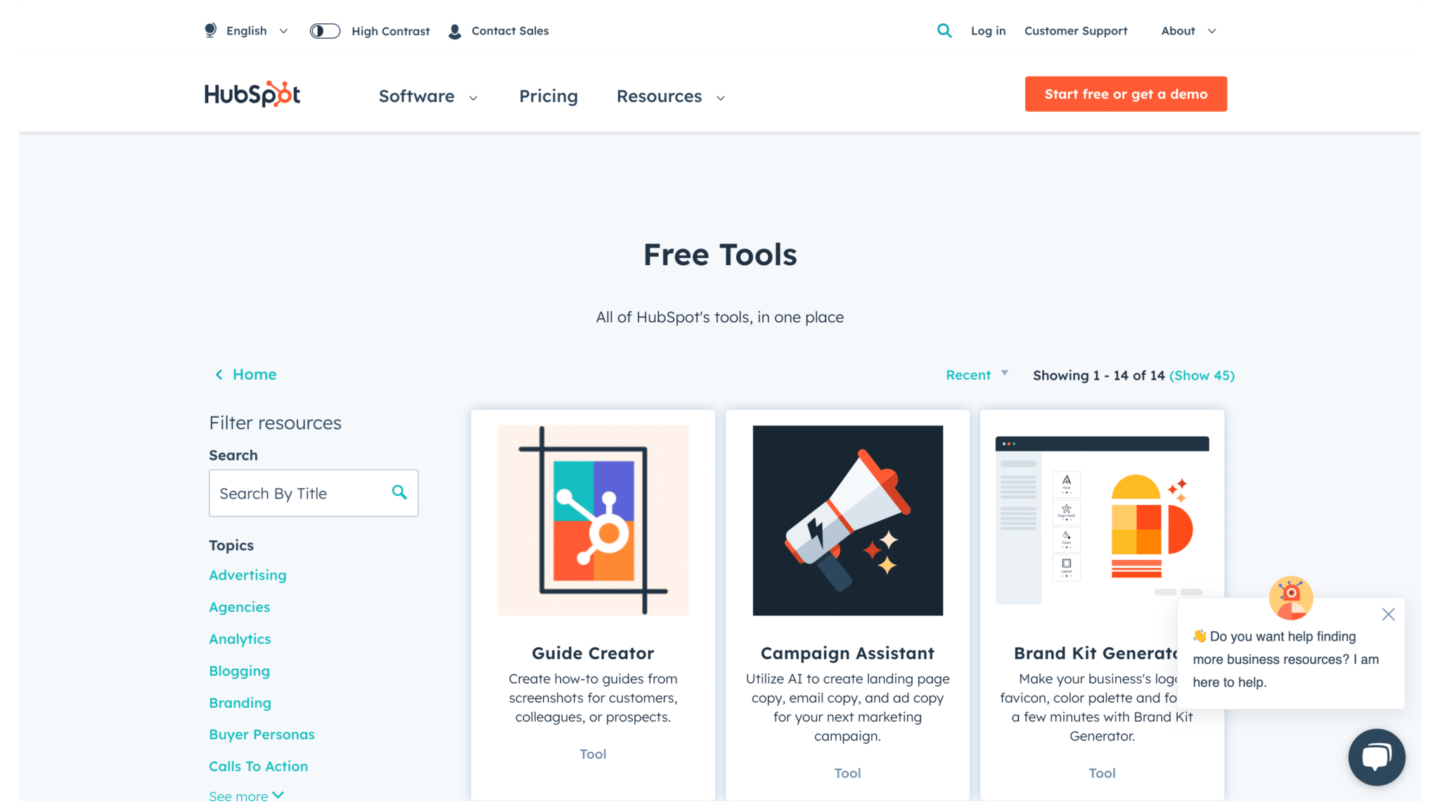Viewport: 1440px width, 806px height.
Task: Filter by Branding topic
Action: (x=240, y=703)
